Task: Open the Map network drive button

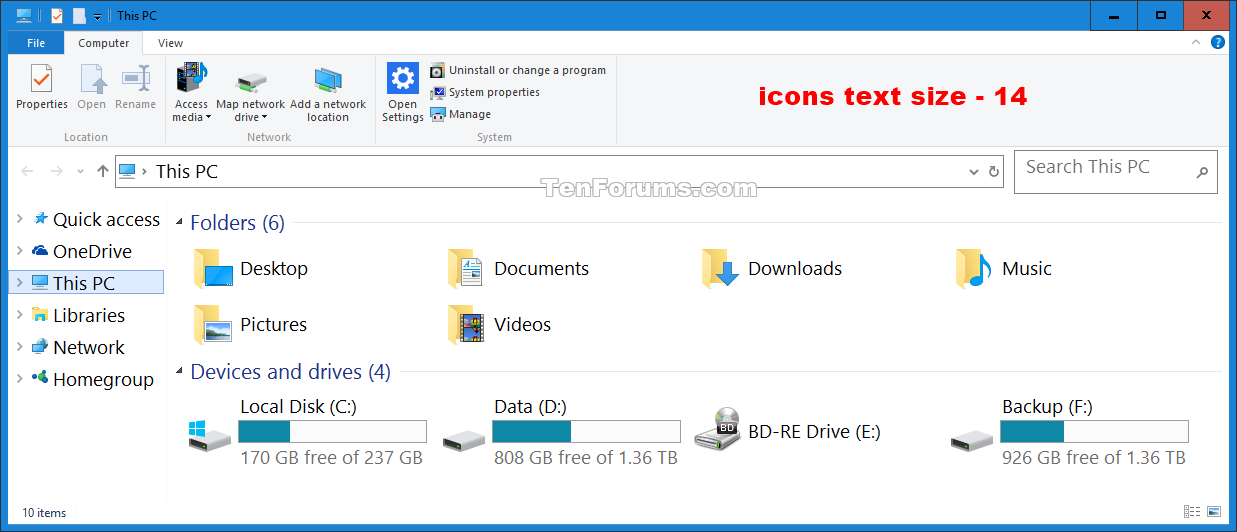Action: tap(250, 96)
